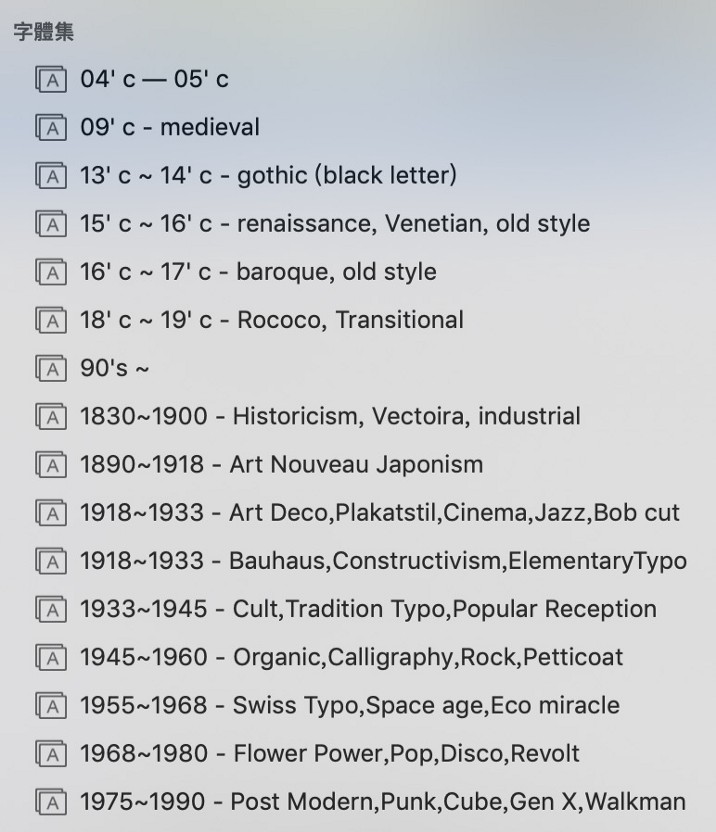
Task: Select the "1933~1945 - Cult, Tradition Typo" collection
Action: 368,609
